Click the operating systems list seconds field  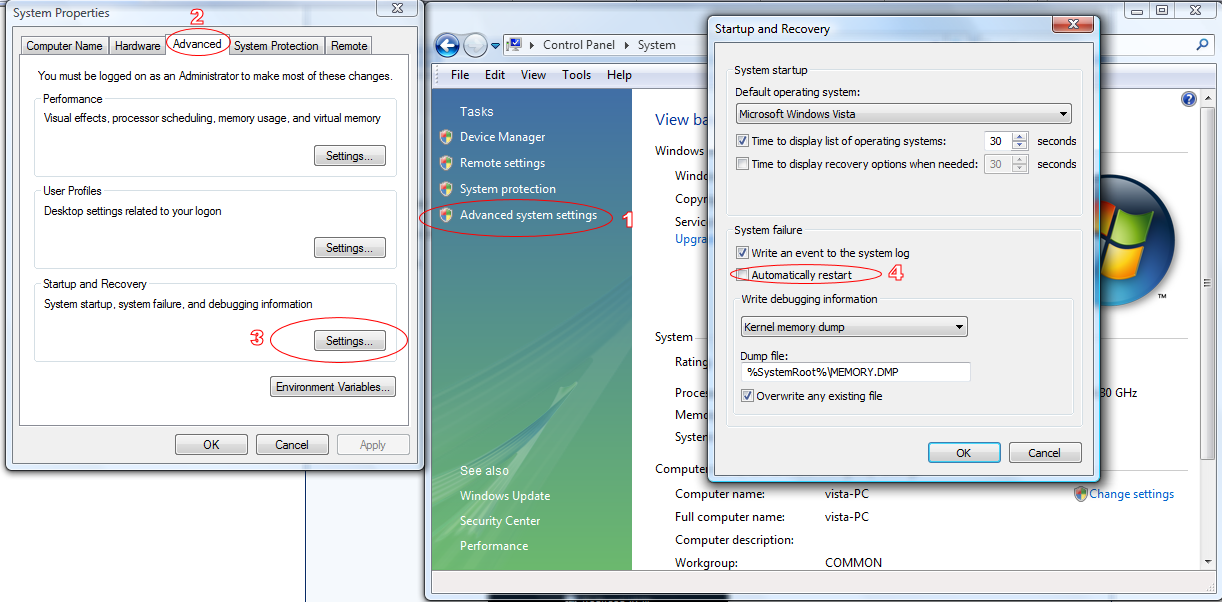(x=997, y=141)
